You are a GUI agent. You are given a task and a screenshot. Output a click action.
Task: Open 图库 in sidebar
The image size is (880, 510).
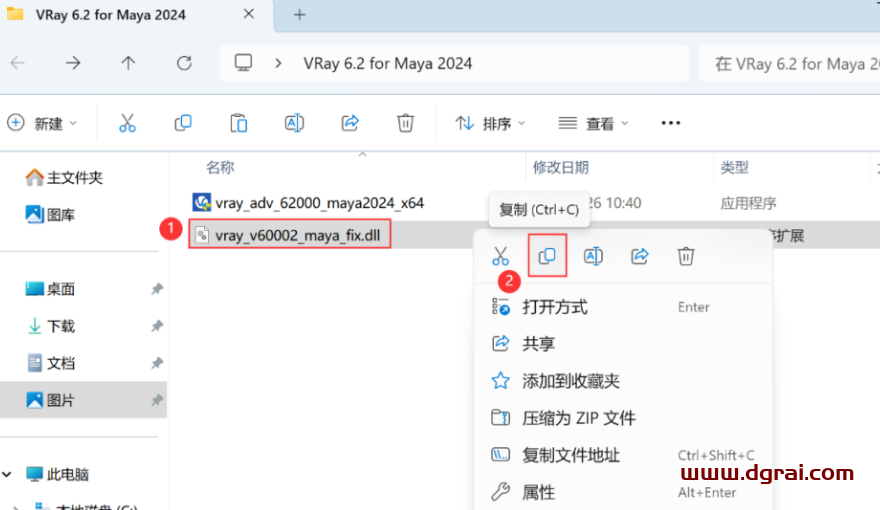(51, 214)
